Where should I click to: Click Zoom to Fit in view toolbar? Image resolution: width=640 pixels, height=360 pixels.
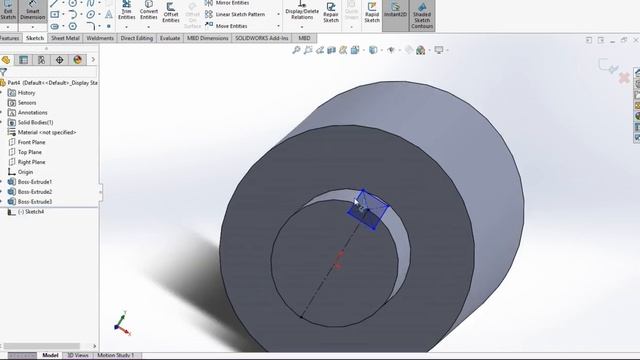296,50
